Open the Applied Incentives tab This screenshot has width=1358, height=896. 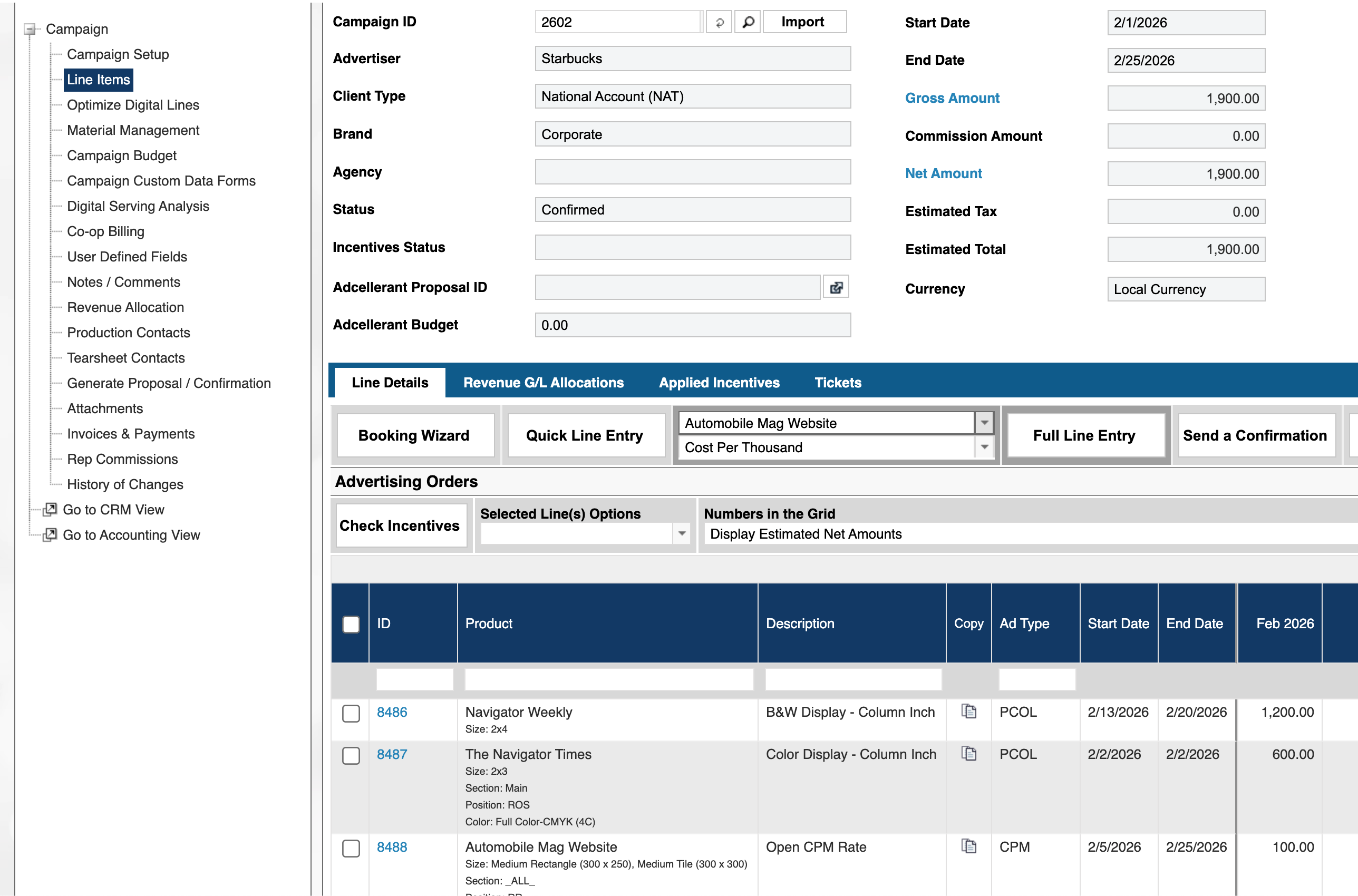click(x=719, y=382)
